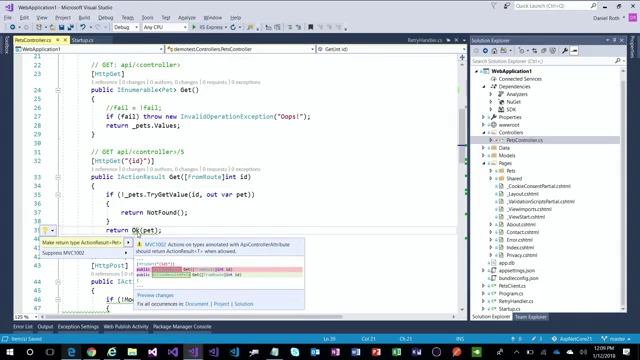
Task: Select Make return type ActionResult<Pet> quick action
Action: pos(82,242)
